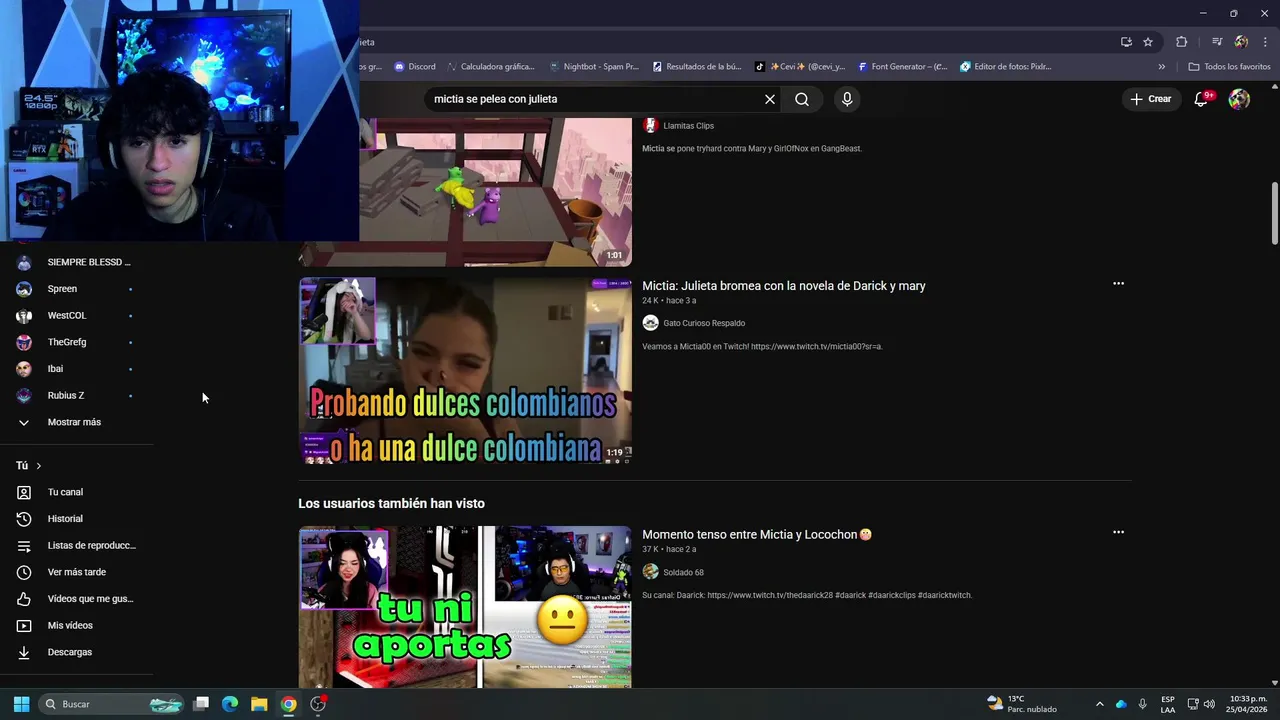Click the Historial clock icon
Screen dimensions: 1280x720
pos(24,519)
